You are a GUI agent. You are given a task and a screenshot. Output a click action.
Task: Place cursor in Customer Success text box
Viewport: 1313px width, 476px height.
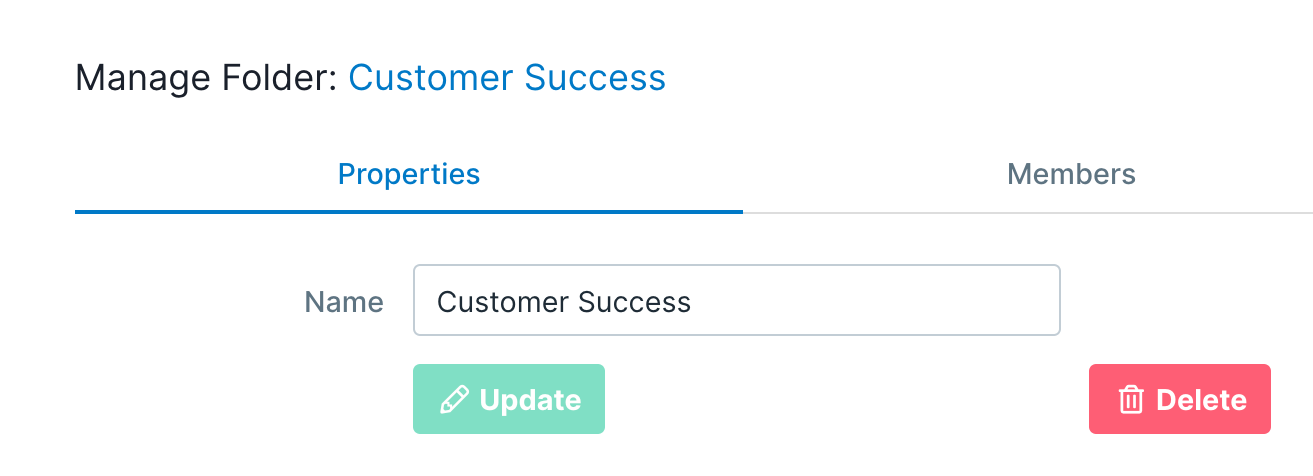(736, 300)
